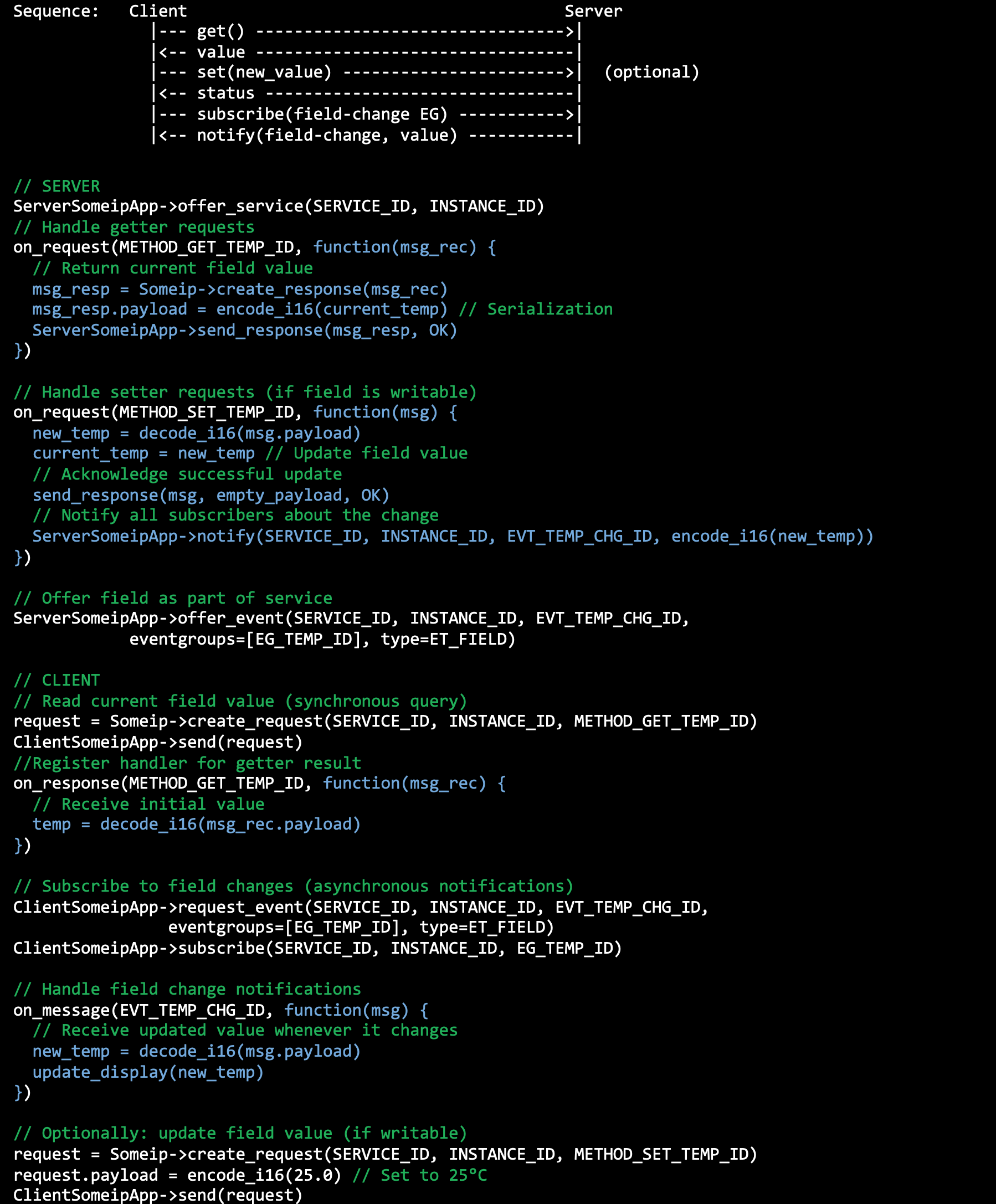Image resolution: width=996 pixels, height=1204 pixels.
Task: Click the 'status' sequence row
Action: pos(367,94)
